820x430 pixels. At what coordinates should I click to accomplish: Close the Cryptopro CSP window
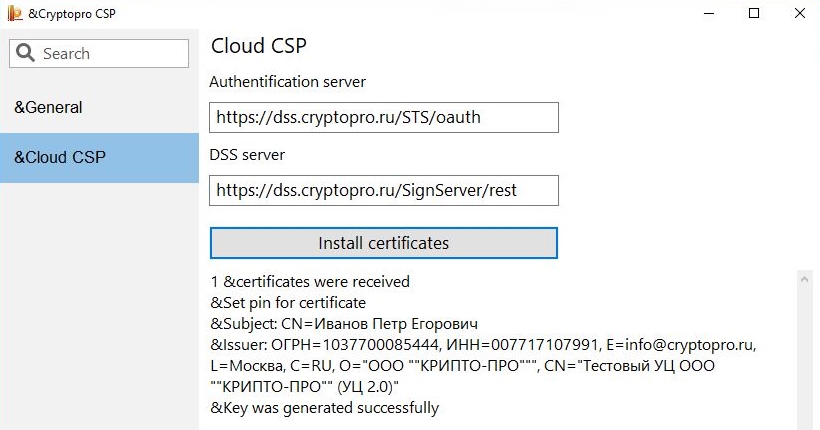pos(800,13)
